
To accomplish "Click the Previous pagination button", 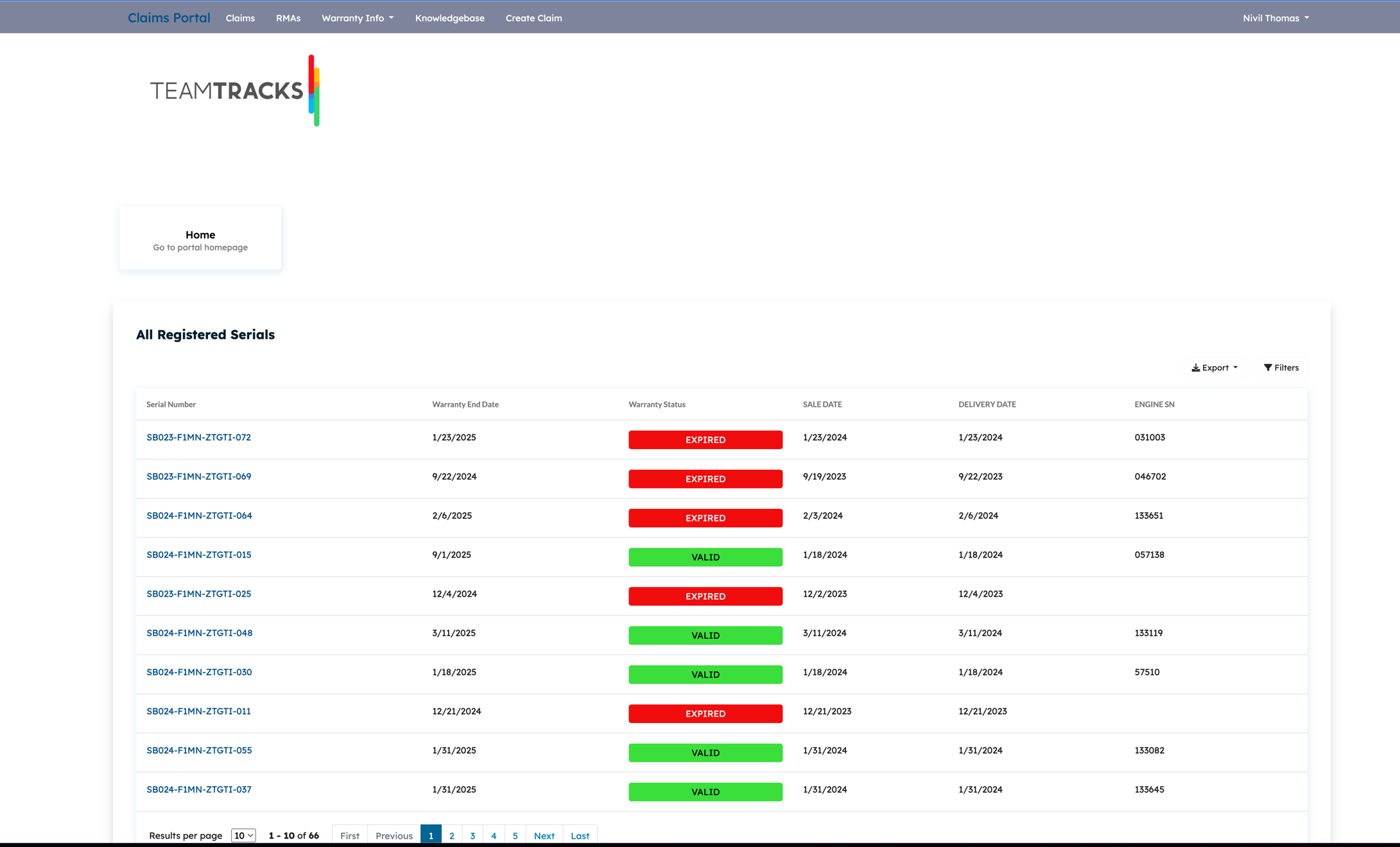I will (394, 835).
